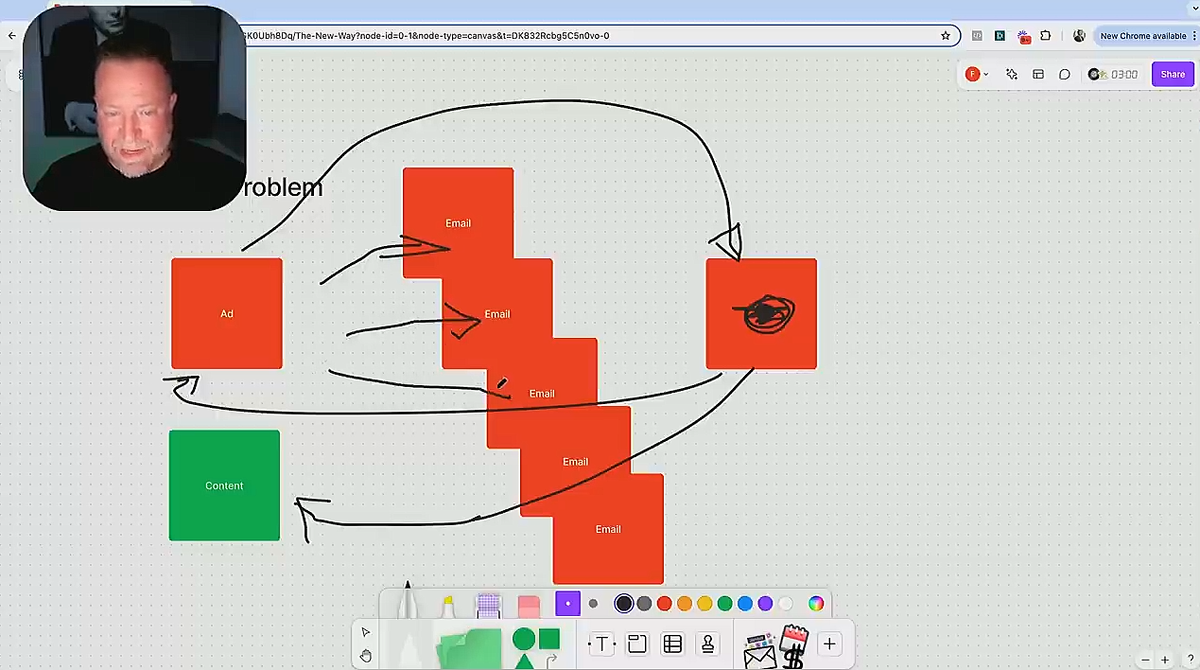Select the yellow highlighter tool
Viewport: 1200px width, 670px height.
click(x=448, y=606)
